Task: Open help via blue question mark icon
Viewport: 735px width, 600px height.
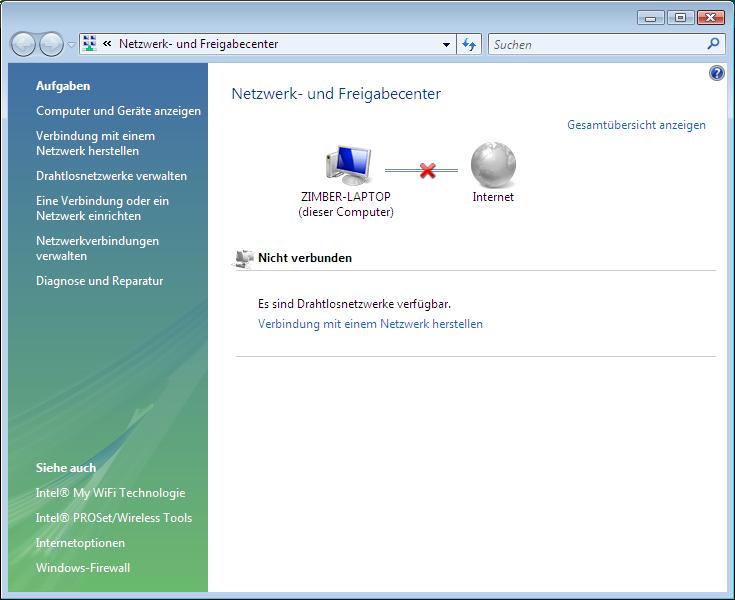Action: coord(717,73)
